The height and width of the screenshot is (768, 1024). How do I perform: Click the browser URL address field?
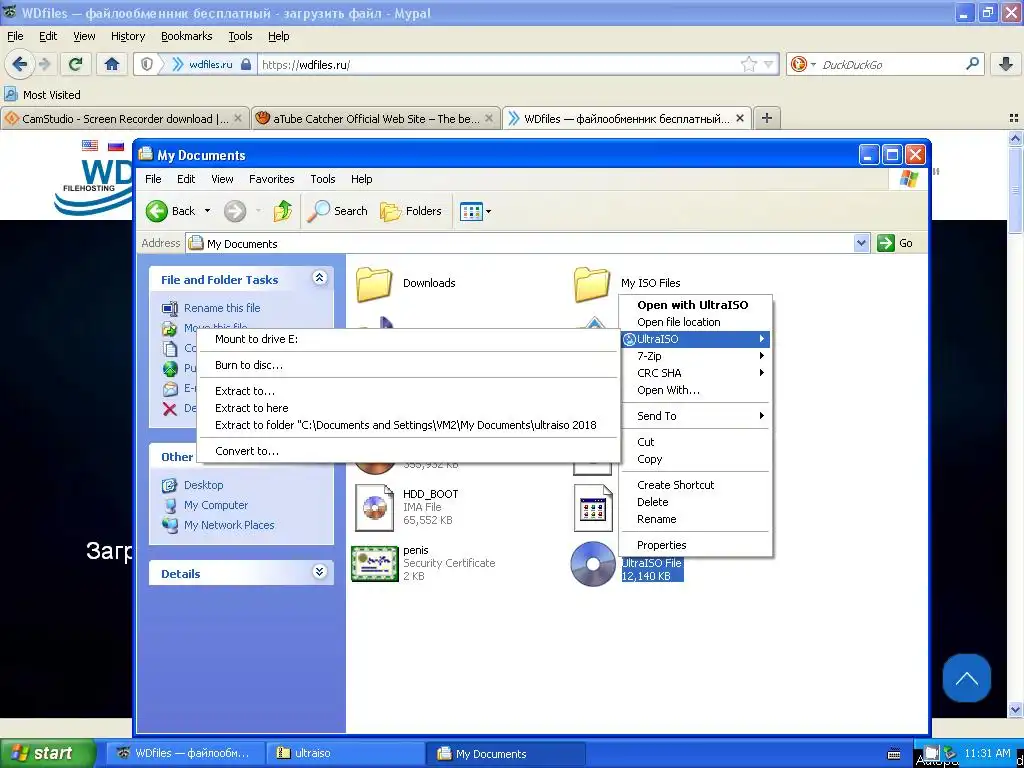coord(499,64)
